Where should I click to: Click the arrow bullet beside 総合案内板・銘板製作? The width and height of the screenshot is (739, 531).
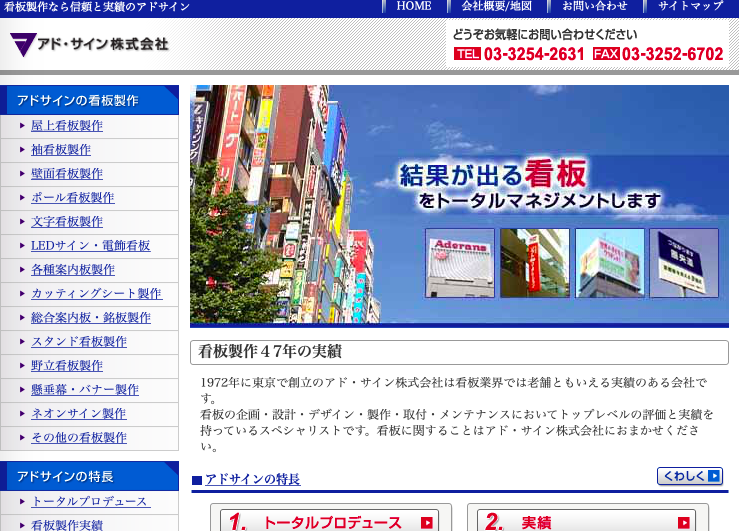(22, 318)
